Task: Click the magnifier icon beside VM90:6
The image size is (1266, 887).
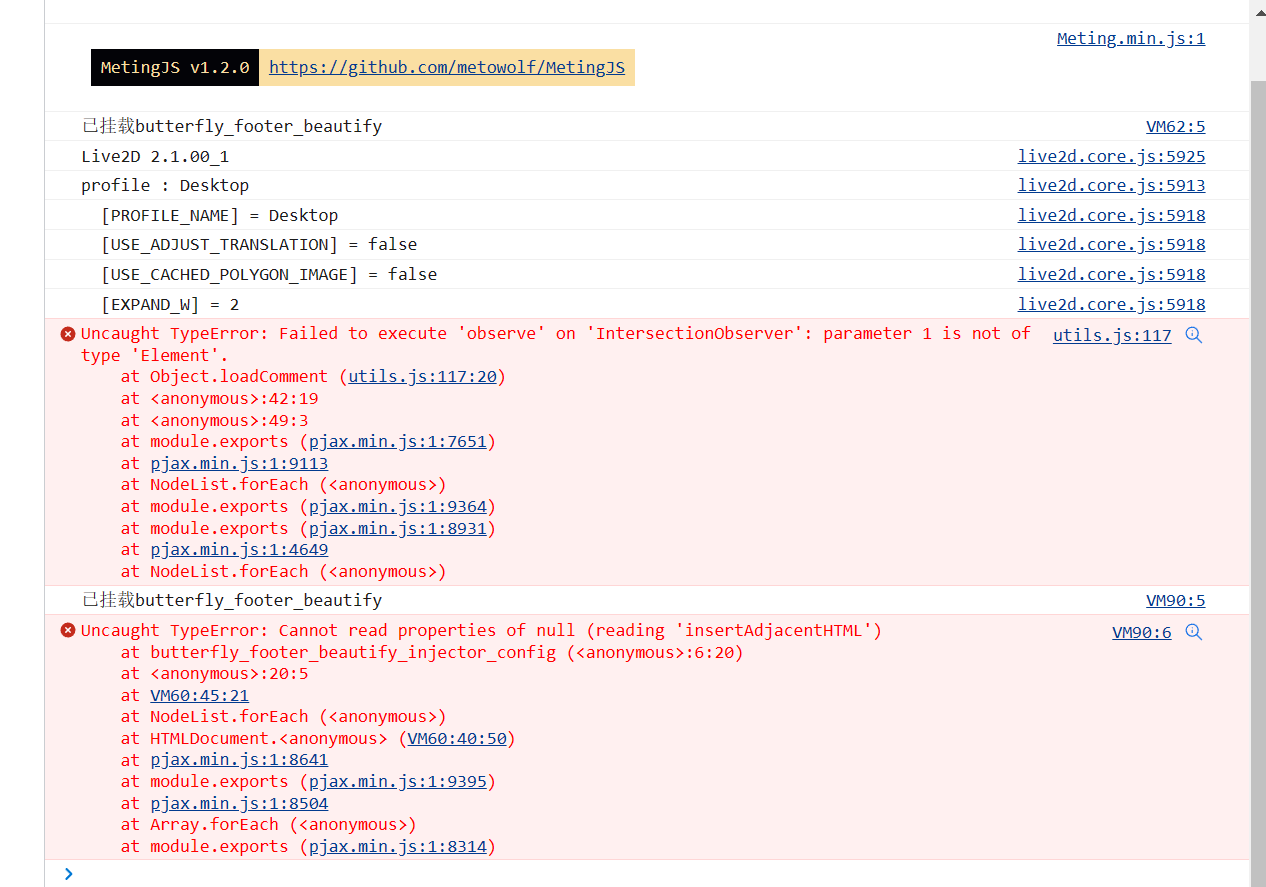Action: 1193,632
